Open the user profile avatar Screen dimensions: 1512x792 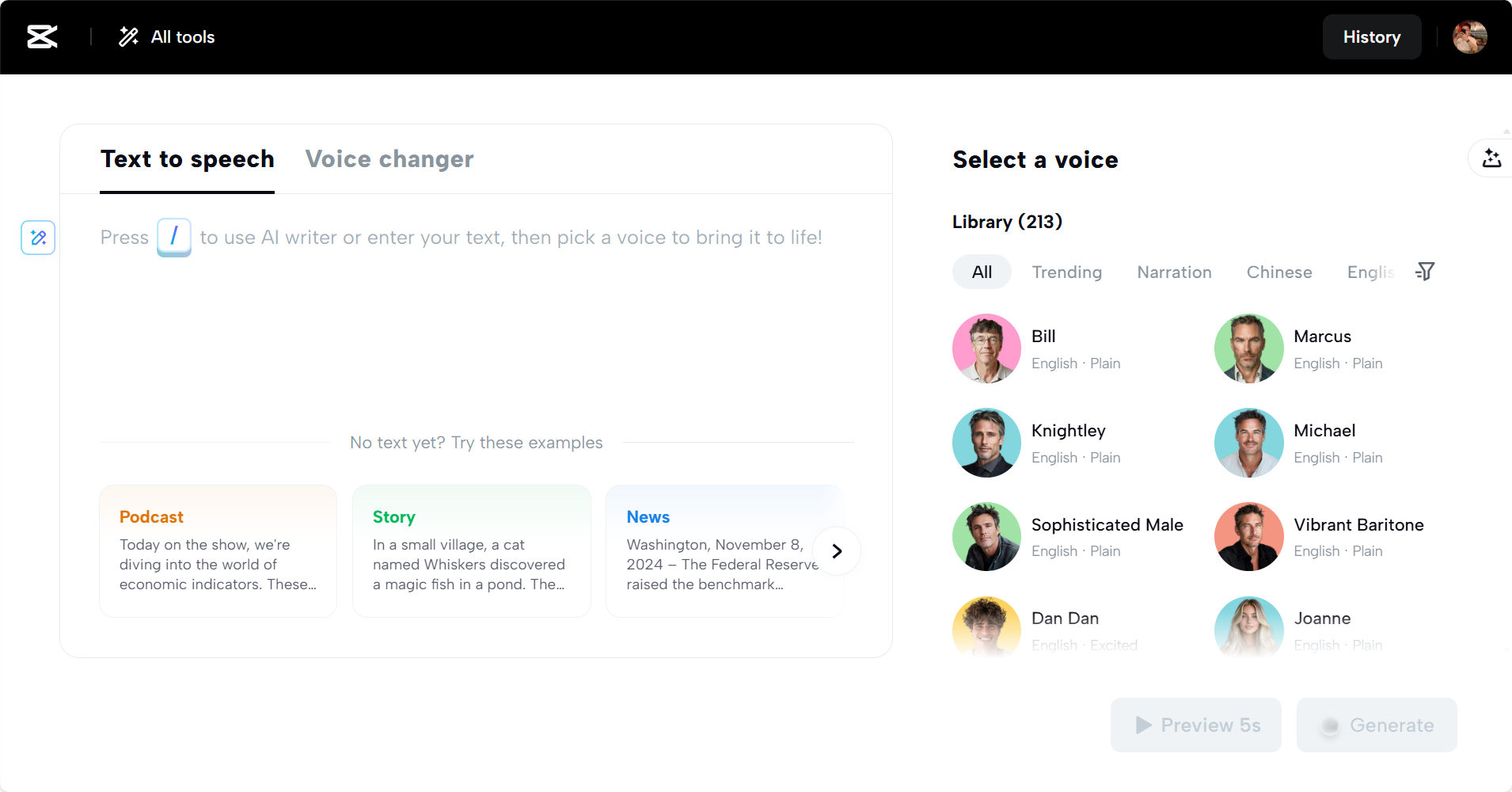pos(1469,36)
